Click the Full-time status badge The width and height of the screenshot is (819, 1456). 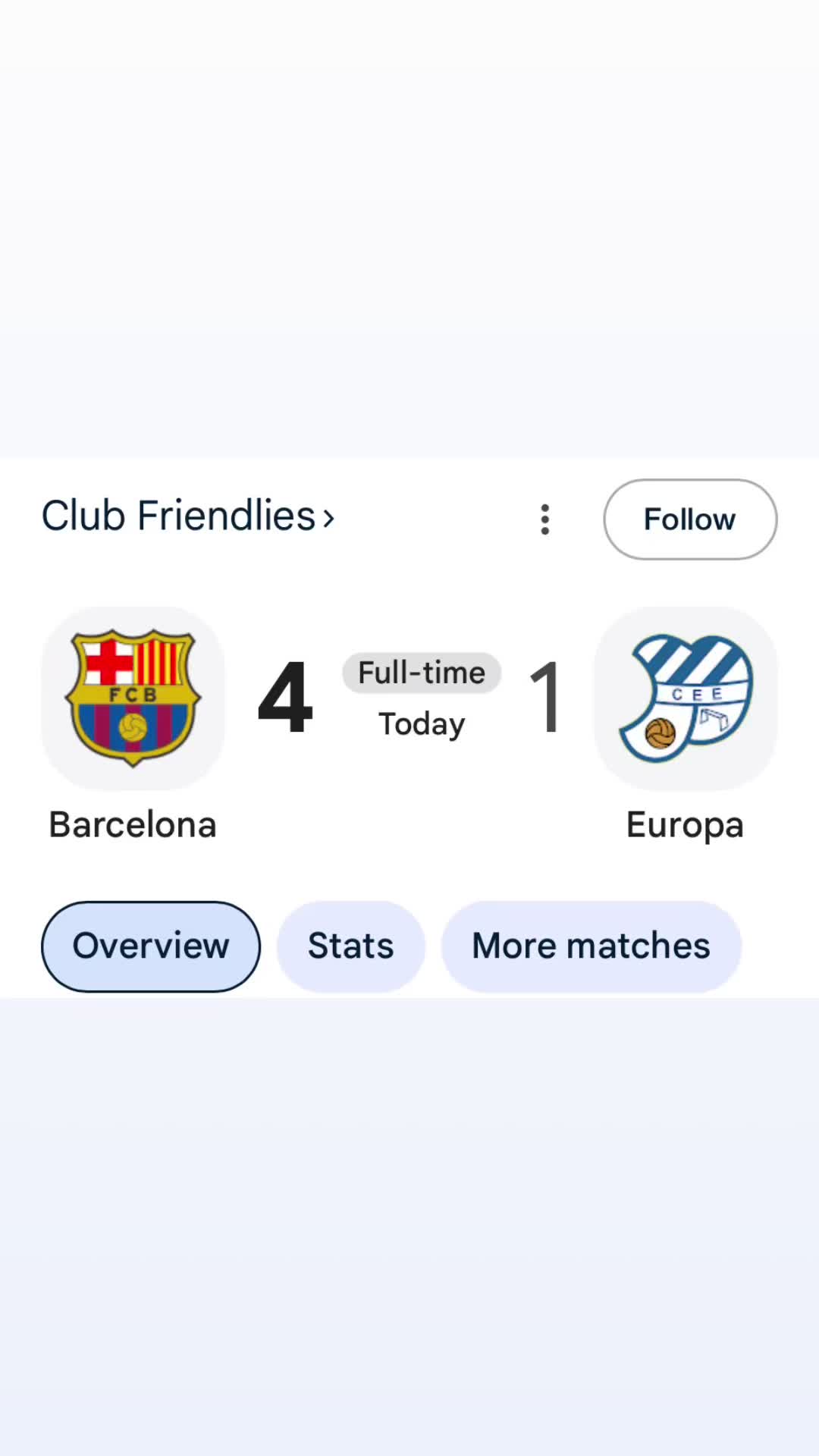pyautogui.click(x=422, y=673)
